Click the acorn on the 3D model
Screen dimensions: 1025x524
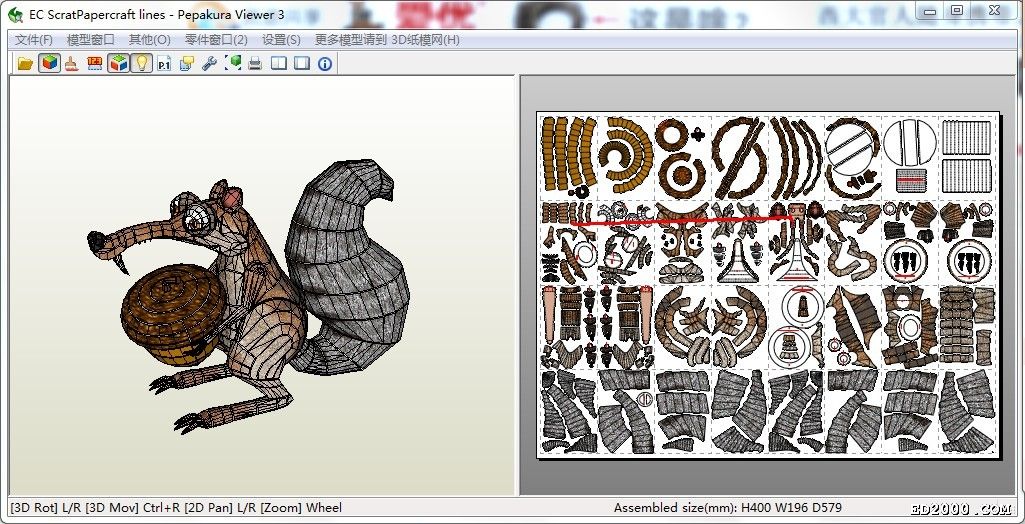pyautogui.click(x=175, y=315)
